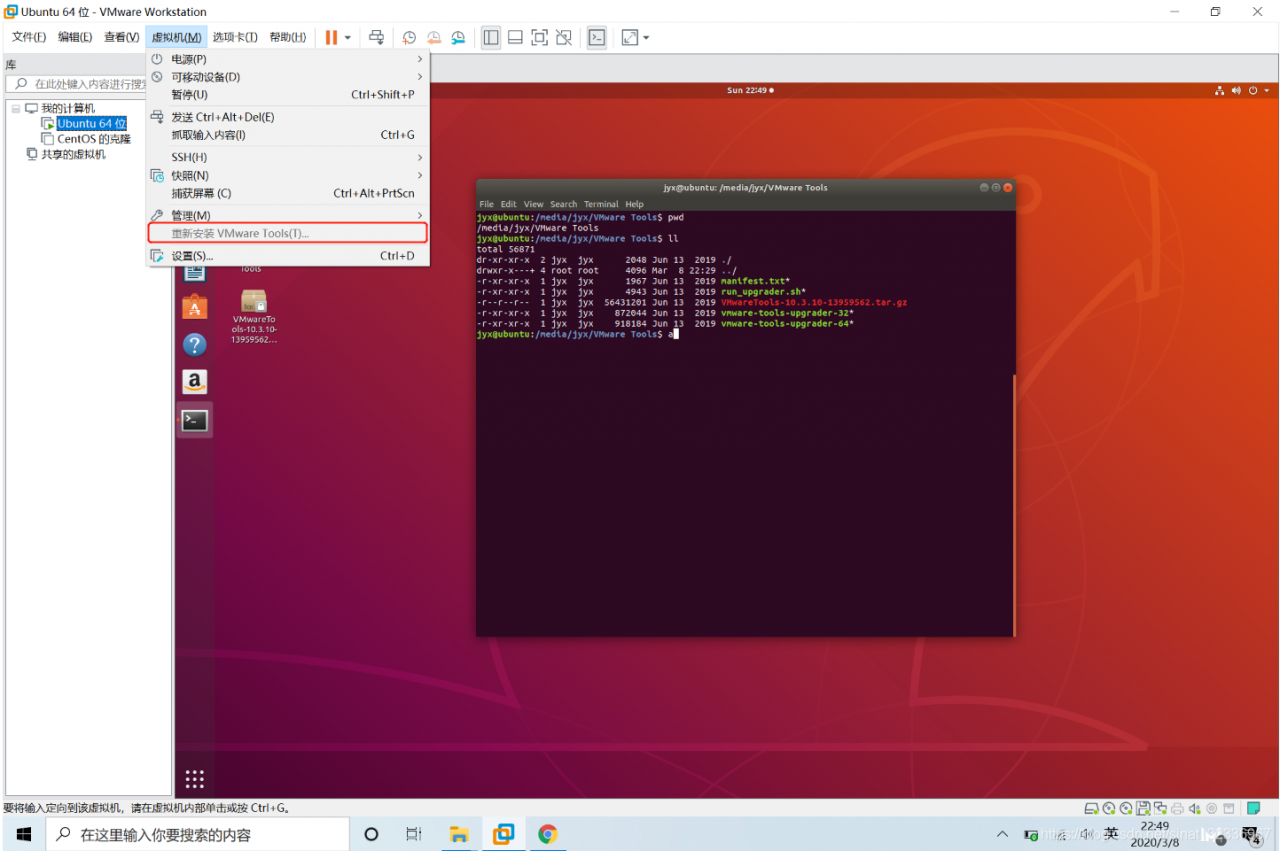The image size is (1280, 851).
Task: Open the 查看(V) menu
Action: click(x=122, y=38)
